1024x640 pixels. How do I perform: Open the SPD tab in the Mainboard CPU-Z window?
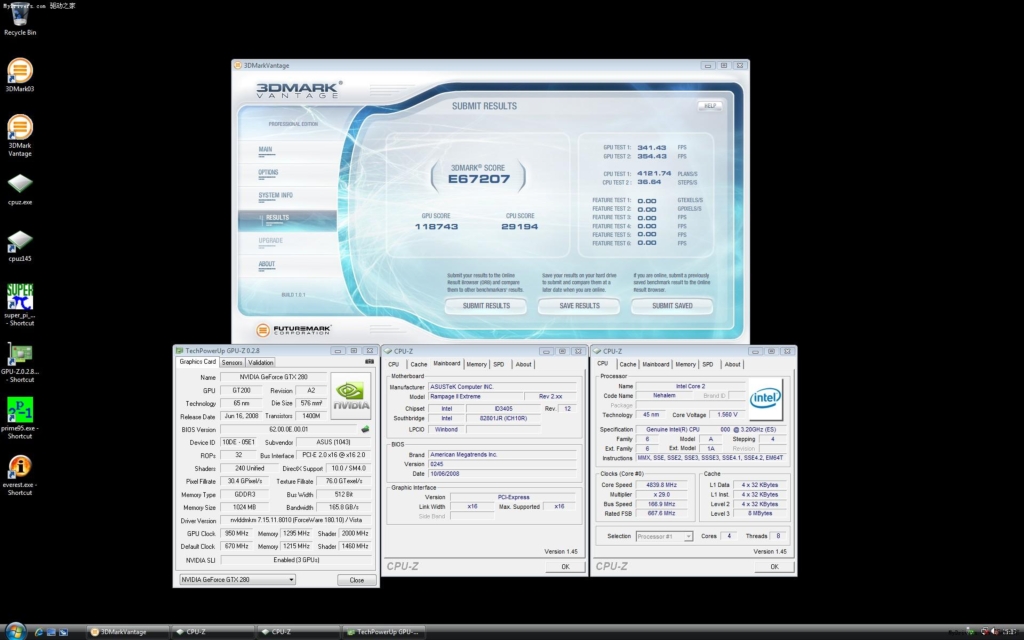[x=499, y=364]
